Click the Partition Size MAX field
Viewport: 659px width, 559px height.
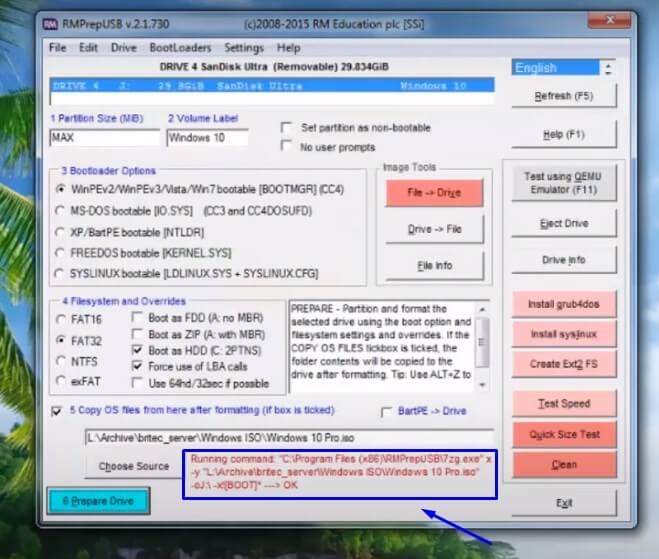(x=104, y=137)
